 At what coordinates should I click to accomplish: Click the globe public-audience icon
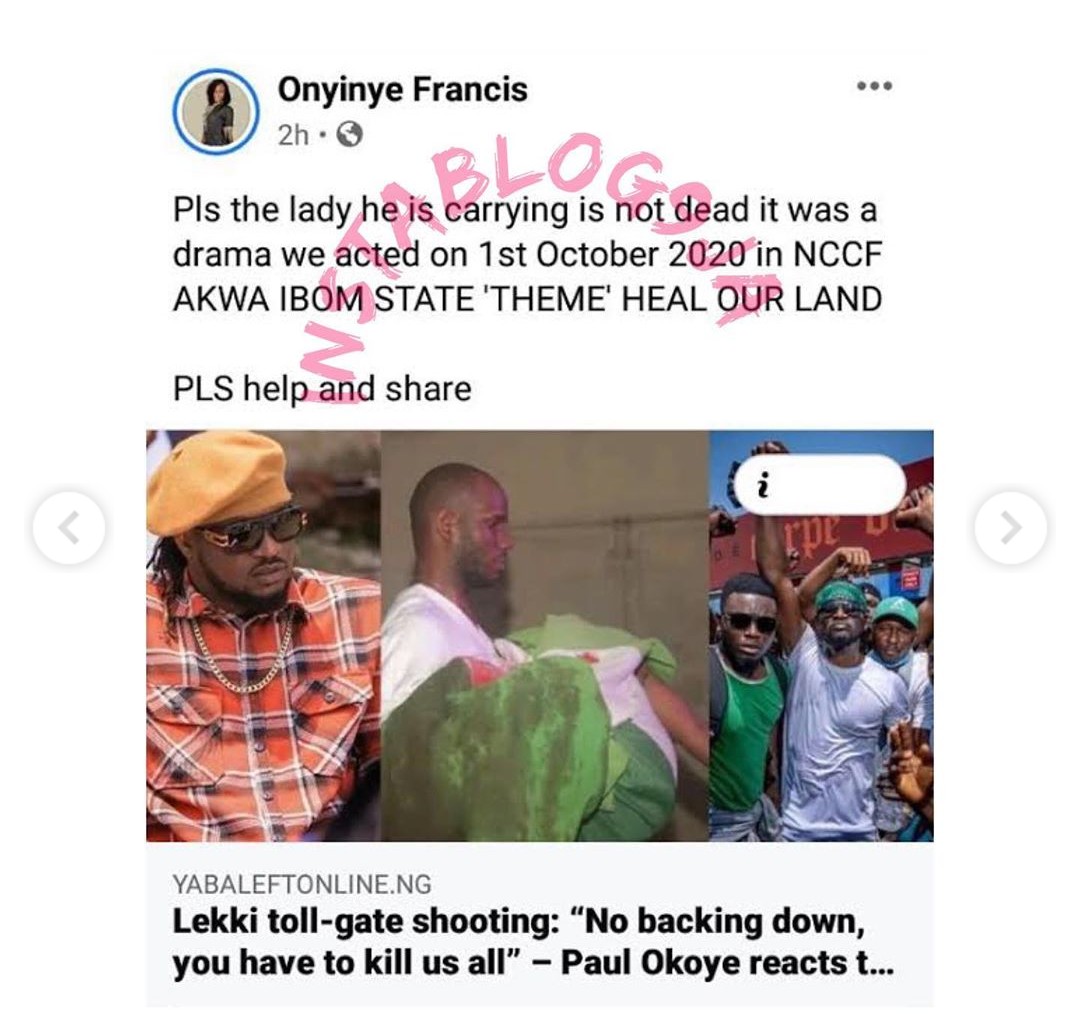pyautogui.click(x=350, y=134)
